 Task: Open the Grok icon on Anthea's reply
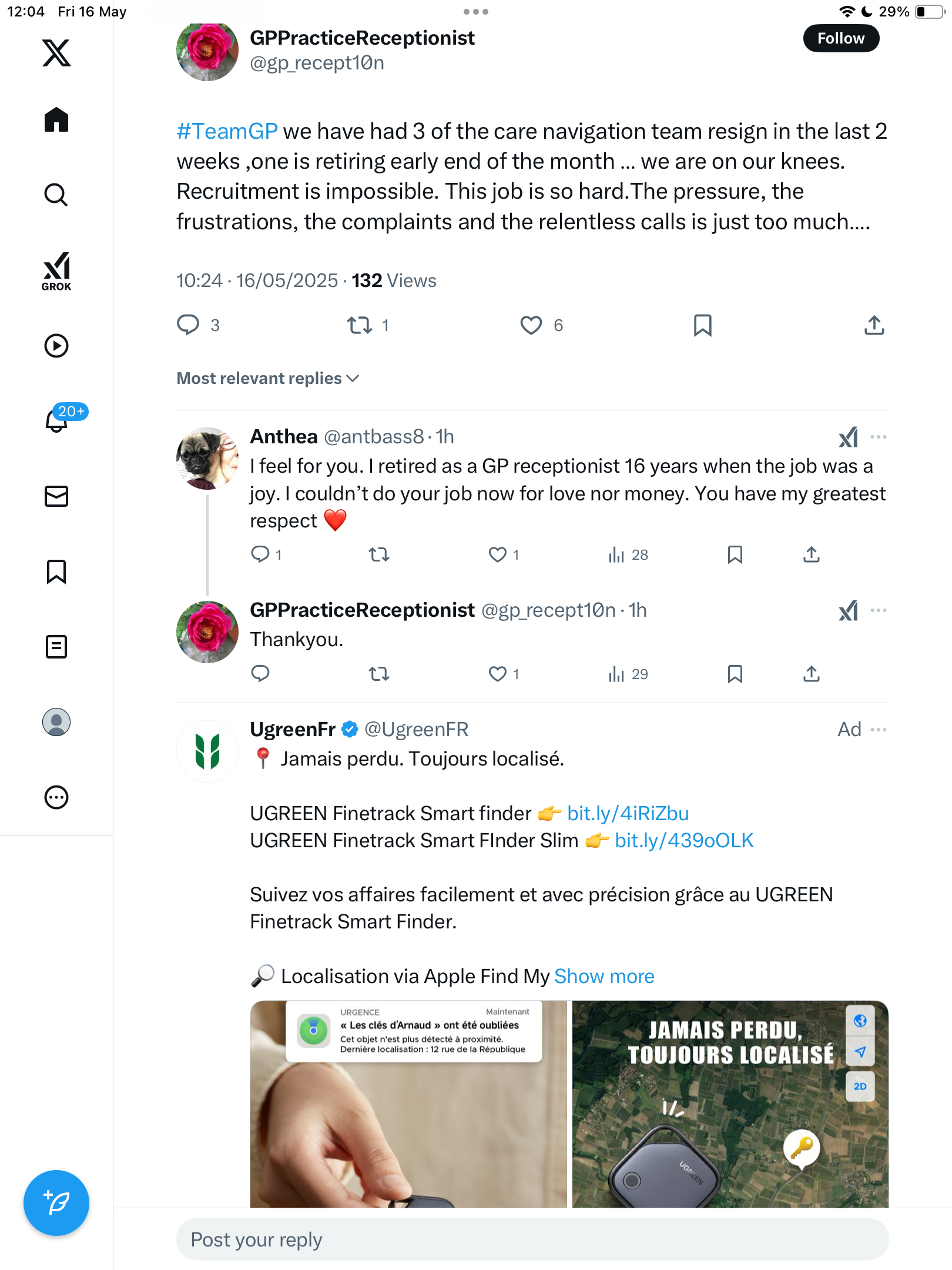[848, 437]
